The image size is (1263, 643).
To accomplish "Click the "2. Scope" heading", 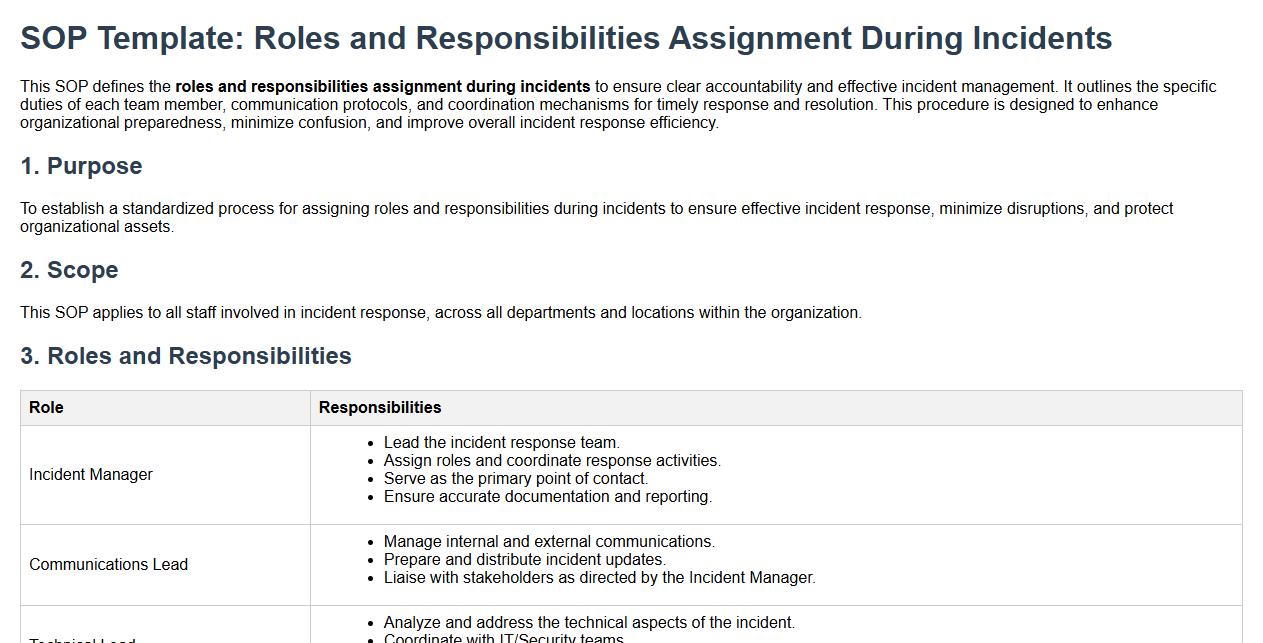I will tap(69, 270).
